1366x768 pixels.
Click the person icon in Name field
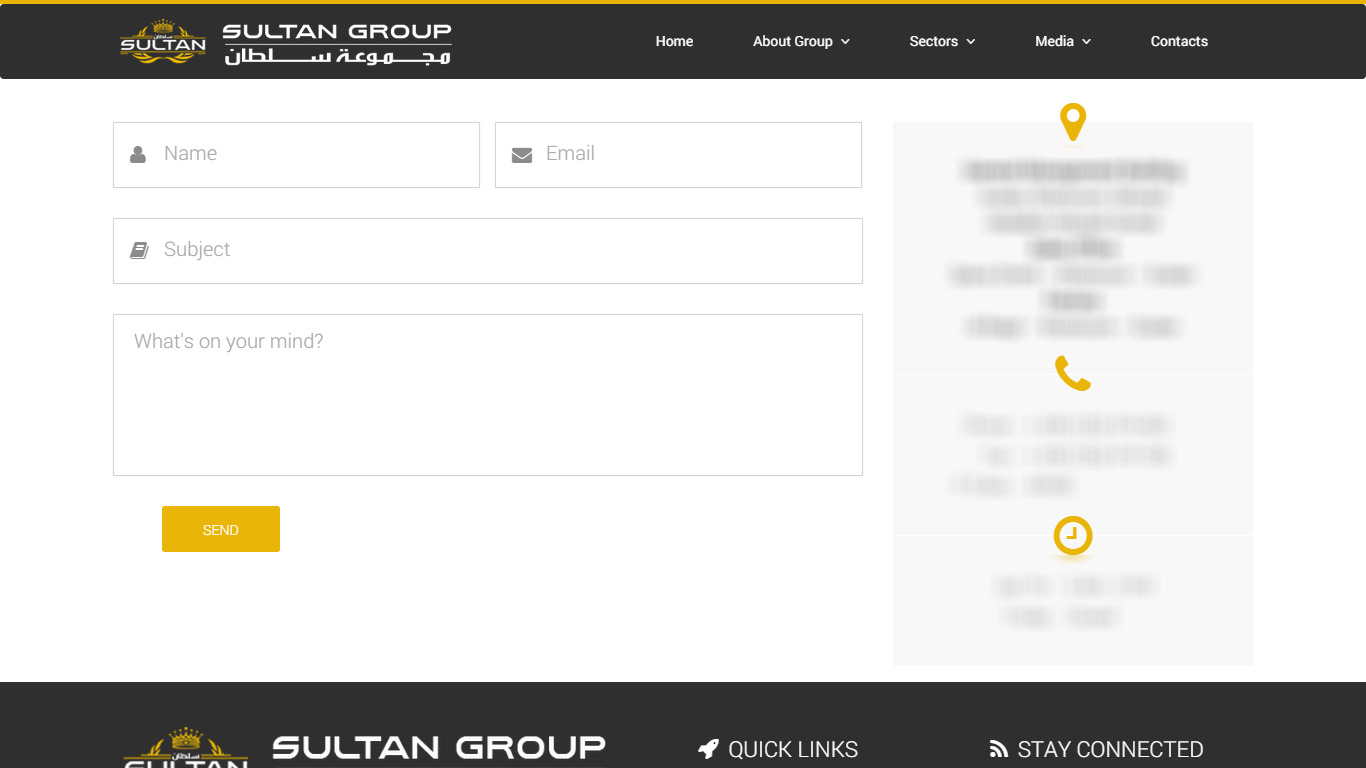(138, 155)
